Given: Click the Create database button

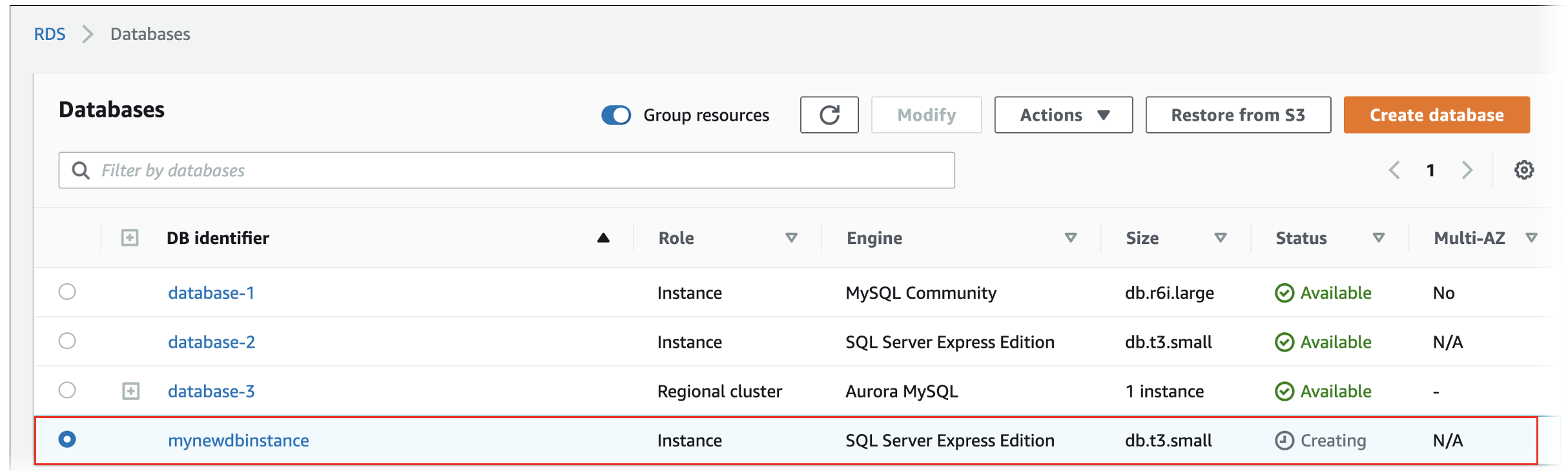Looking at the screenshot, I should coord(1436,115).
